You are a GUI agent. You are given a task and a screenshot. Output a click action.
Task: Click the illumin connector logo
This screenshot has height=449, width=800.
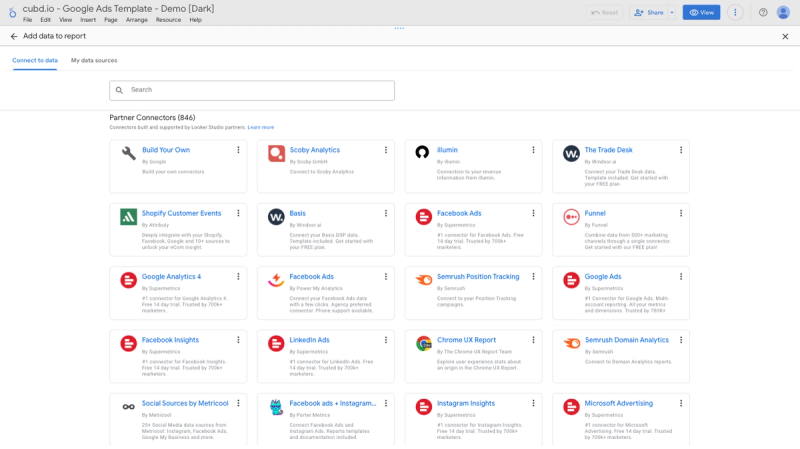422,152
